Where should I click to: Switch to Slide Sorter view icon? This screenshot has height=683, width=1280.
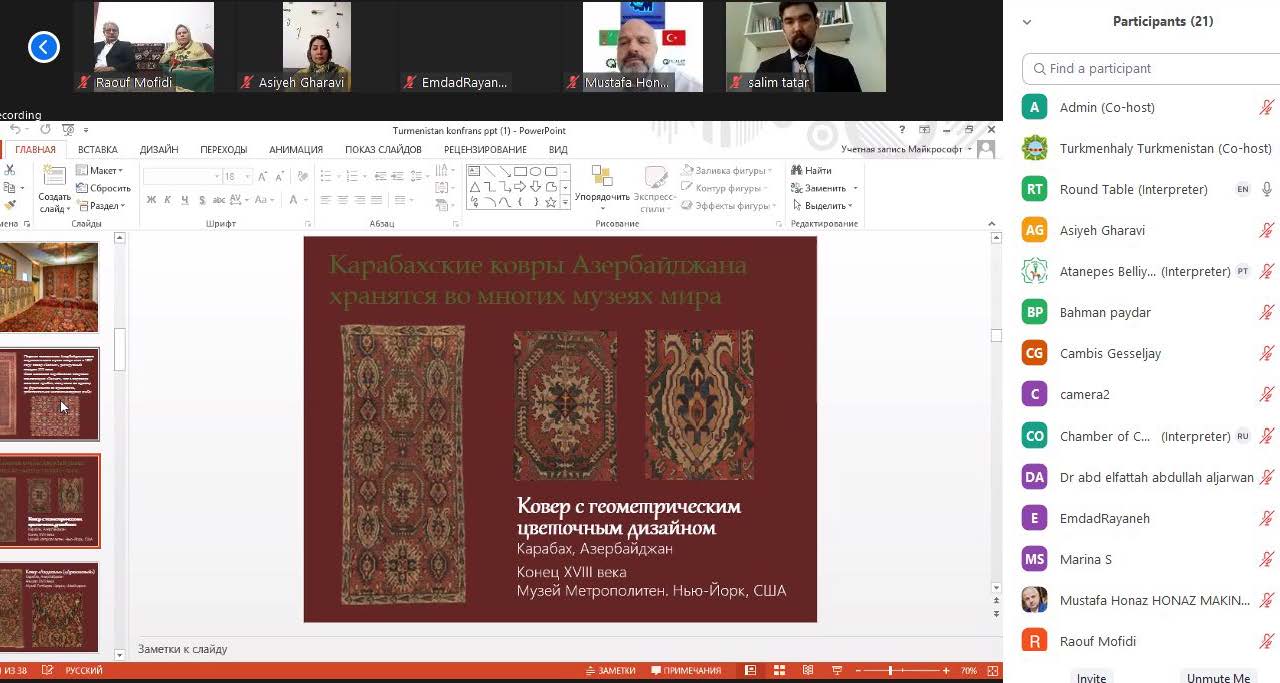(779, 670)
